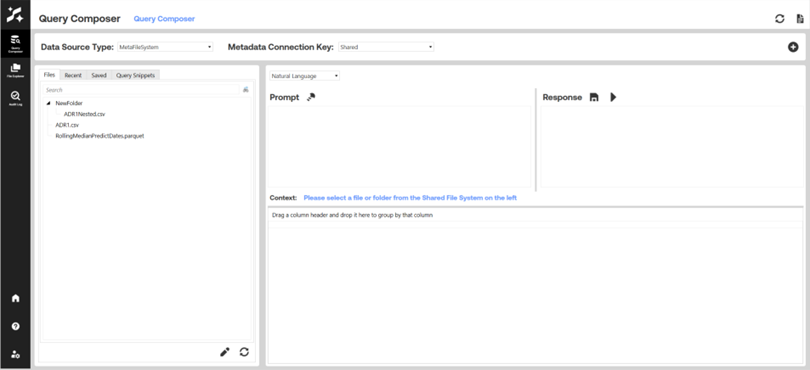Click inside the Response text area
This screenshot has width=810, height=370.
[672, 147]
